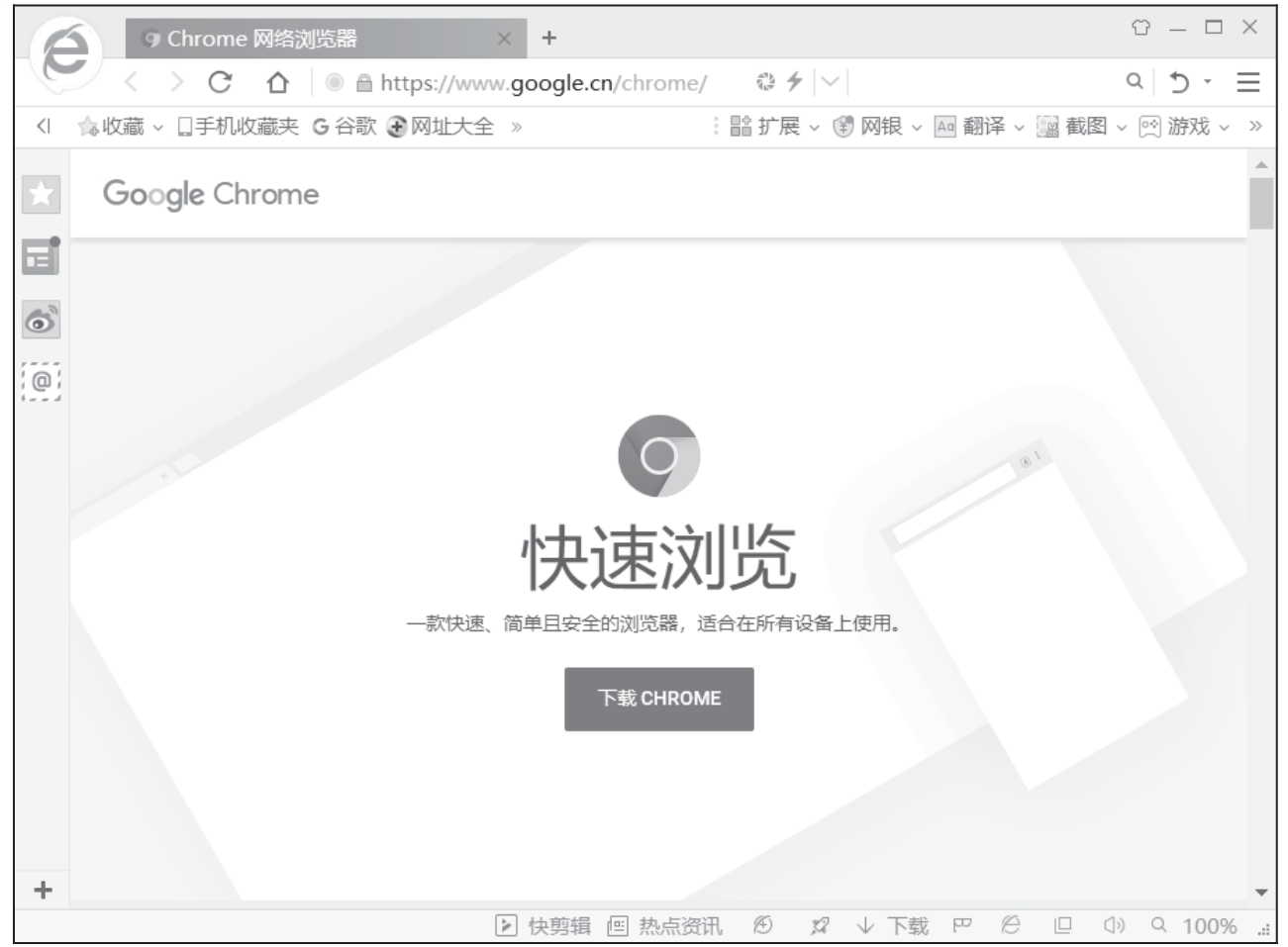Click the 100% zoom level
The image size is (1288, 947).
(x=1209, y=926)
